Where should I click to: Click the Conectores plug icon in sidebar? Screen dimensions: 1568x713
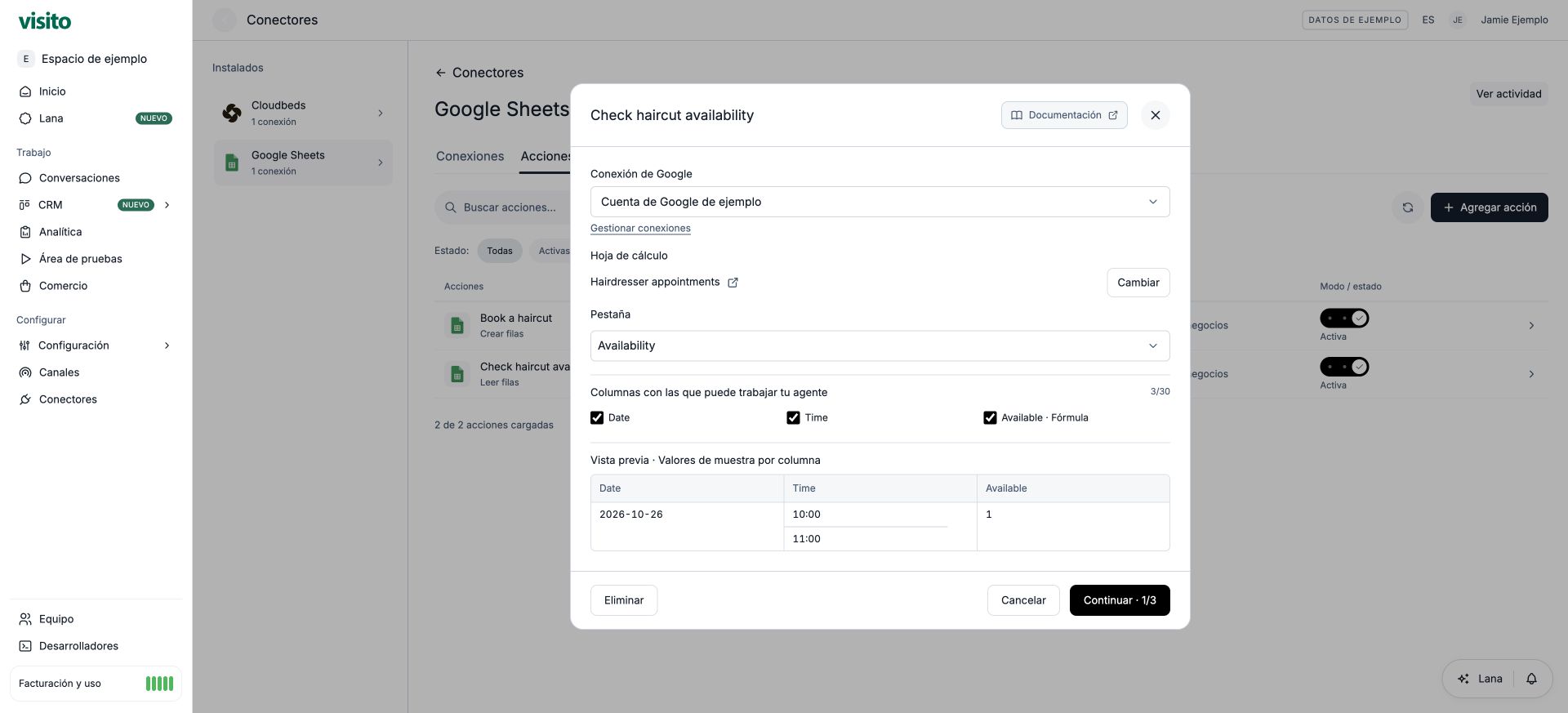point(25,399)
